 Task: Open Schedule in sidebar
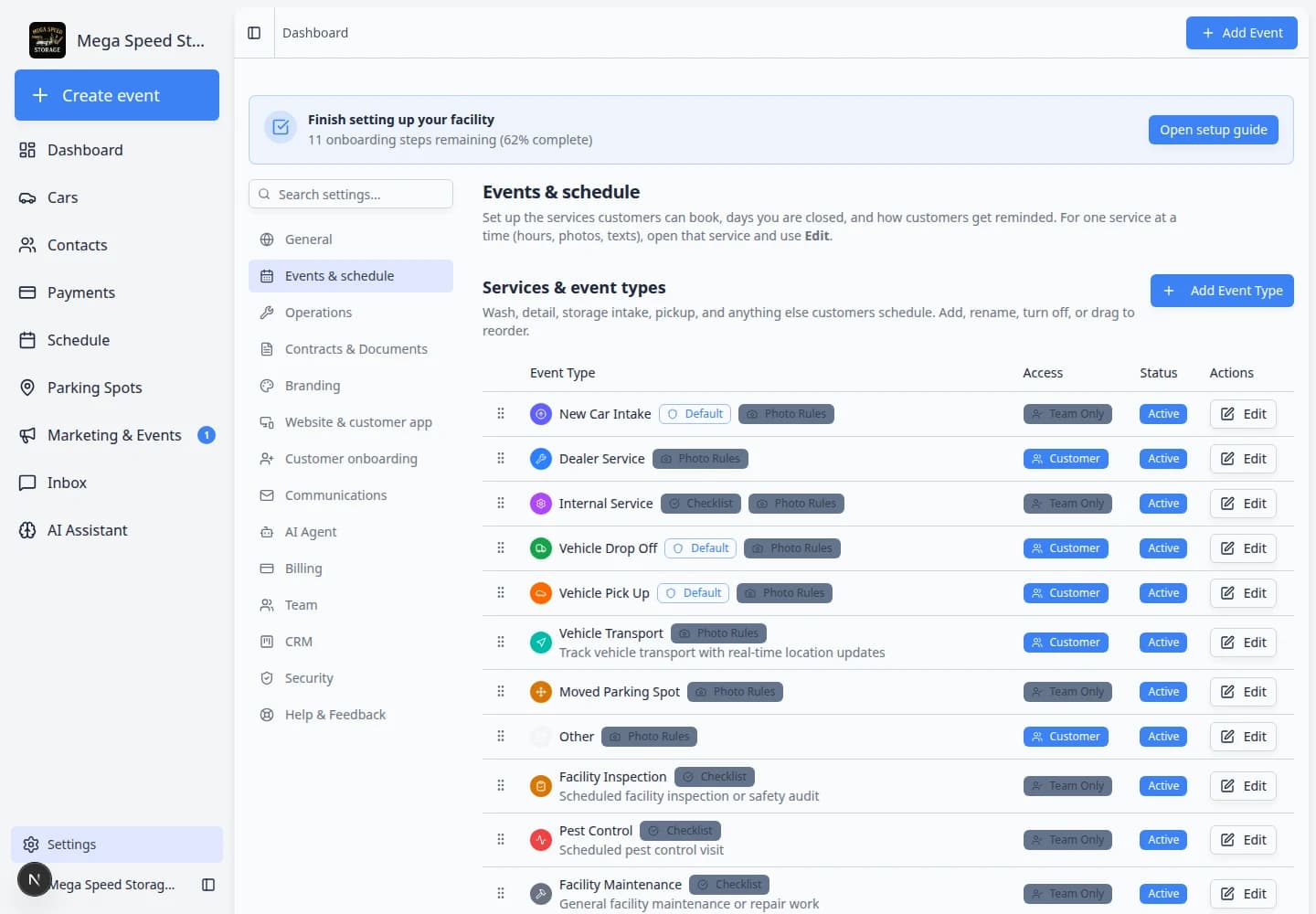coord(117,340)
